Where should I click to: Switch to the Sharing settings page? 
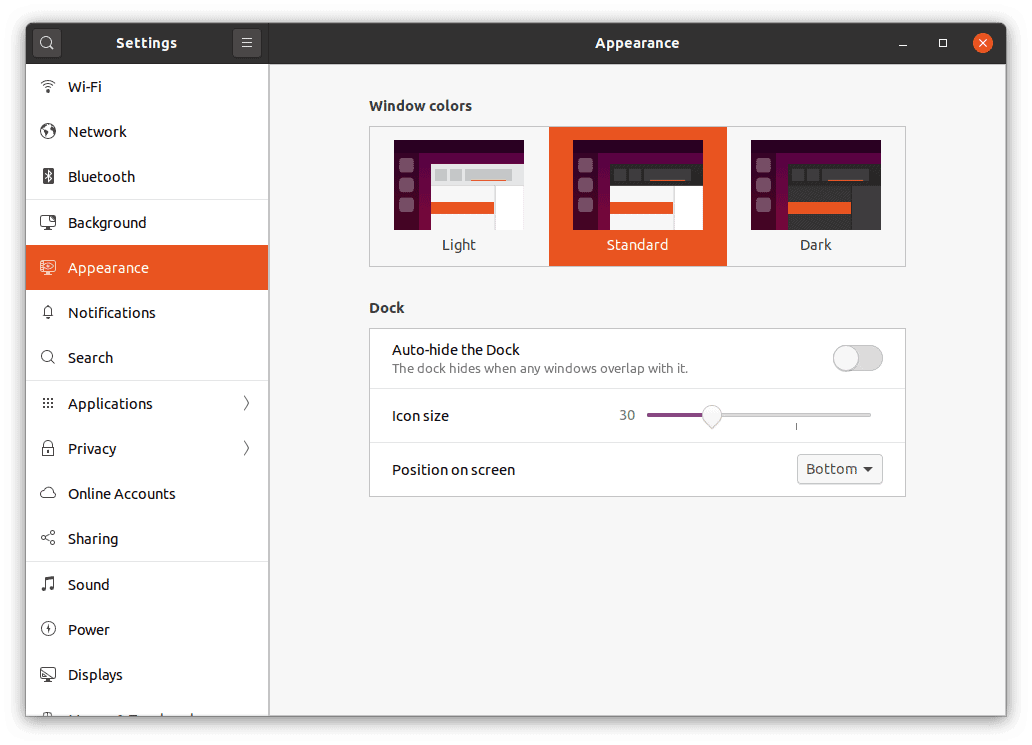91,538
